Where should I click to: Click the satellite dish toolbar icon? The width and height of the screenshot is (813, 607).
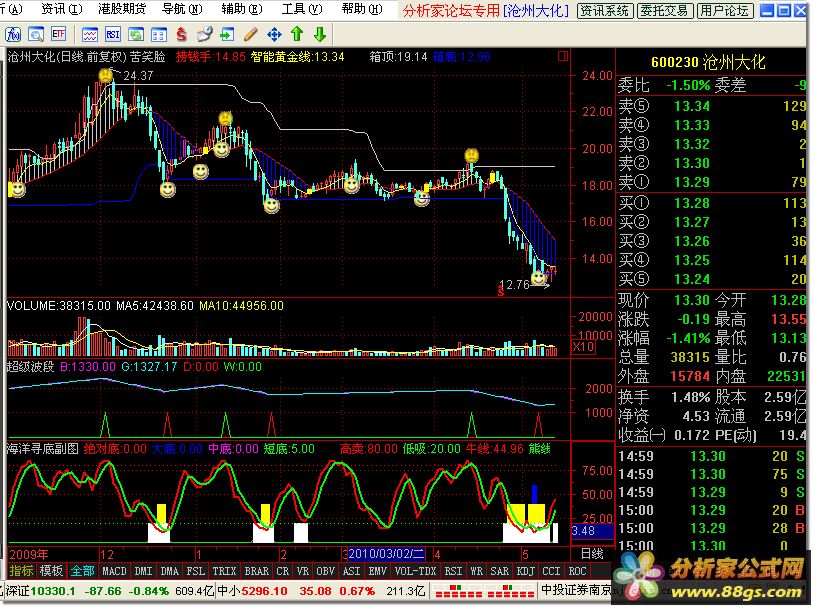click(205, 35)
